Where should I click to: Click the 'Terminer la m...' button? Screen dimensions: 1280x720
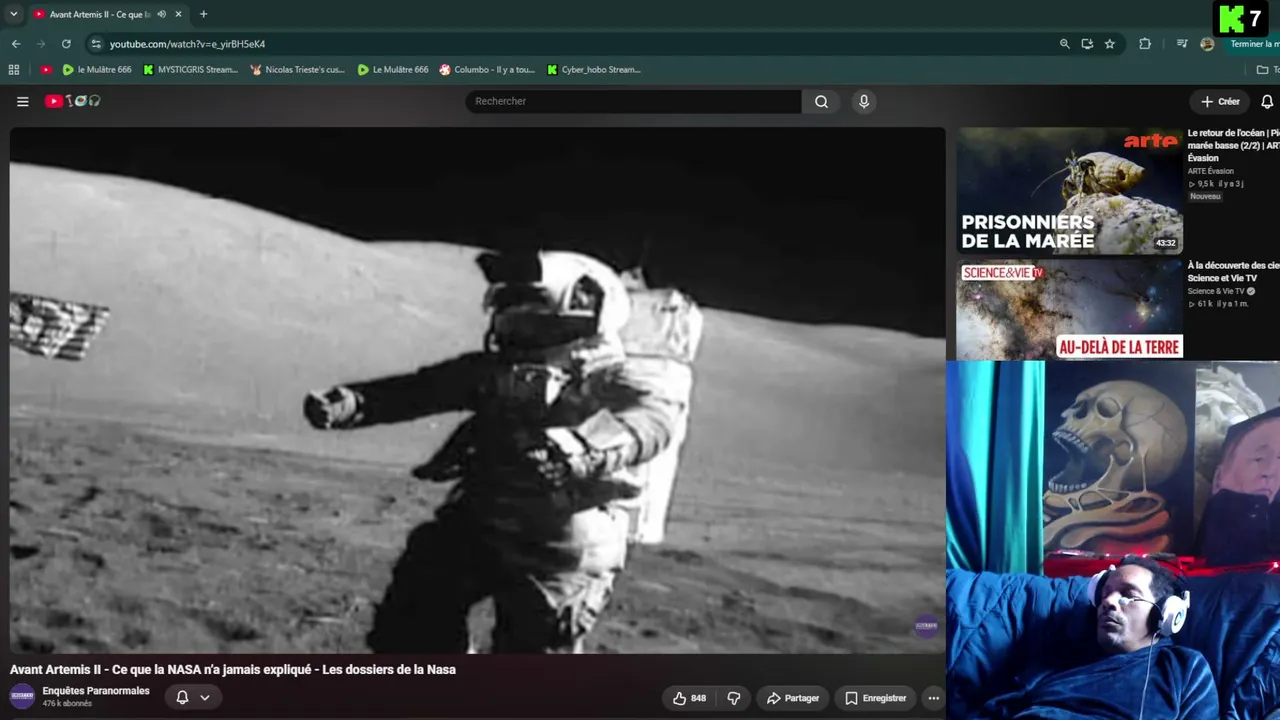[x=1254, y=44]
